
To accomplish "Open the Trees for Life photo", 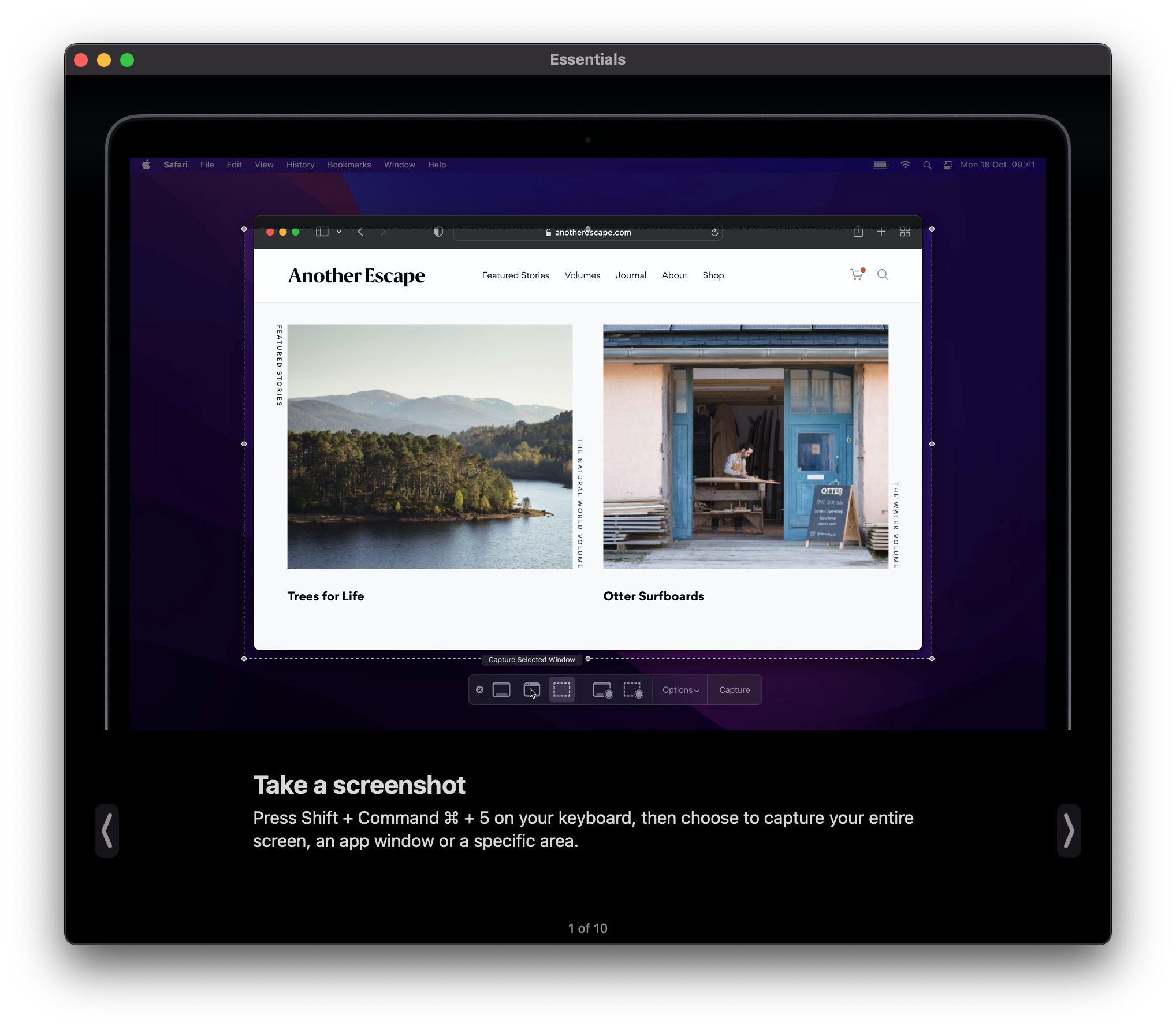I will point(430,447).
